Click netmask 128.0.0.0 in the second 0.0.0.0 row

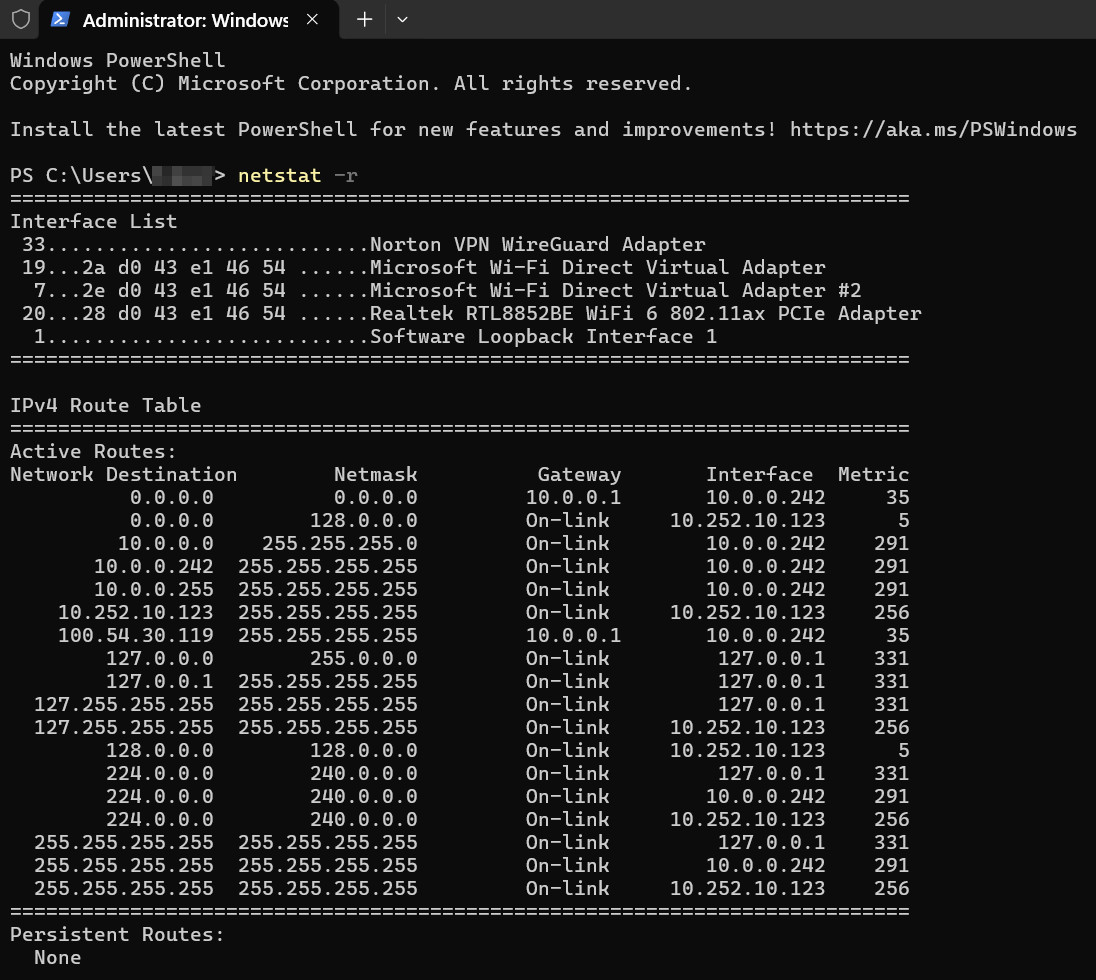pos(363,521)
